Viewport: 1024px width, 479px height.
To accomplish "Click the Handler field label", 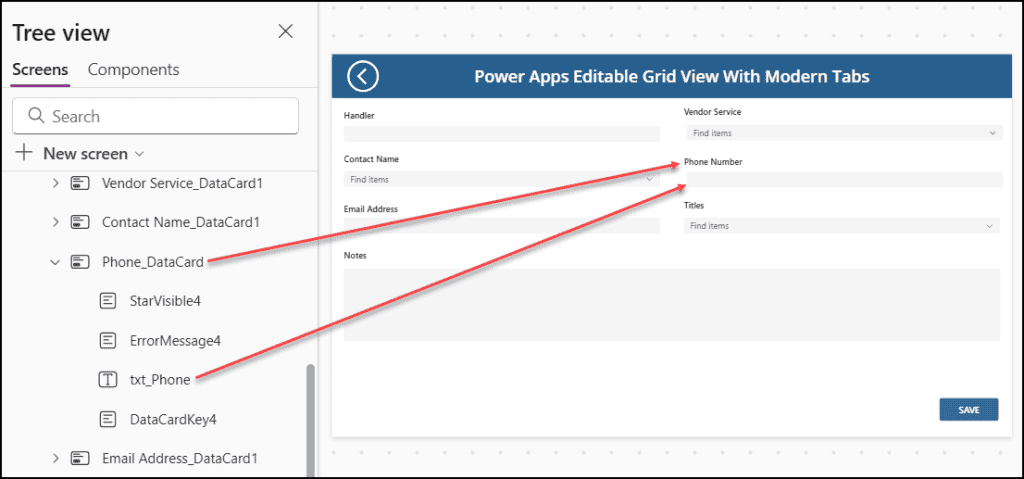I will click(x=359, y=116).
